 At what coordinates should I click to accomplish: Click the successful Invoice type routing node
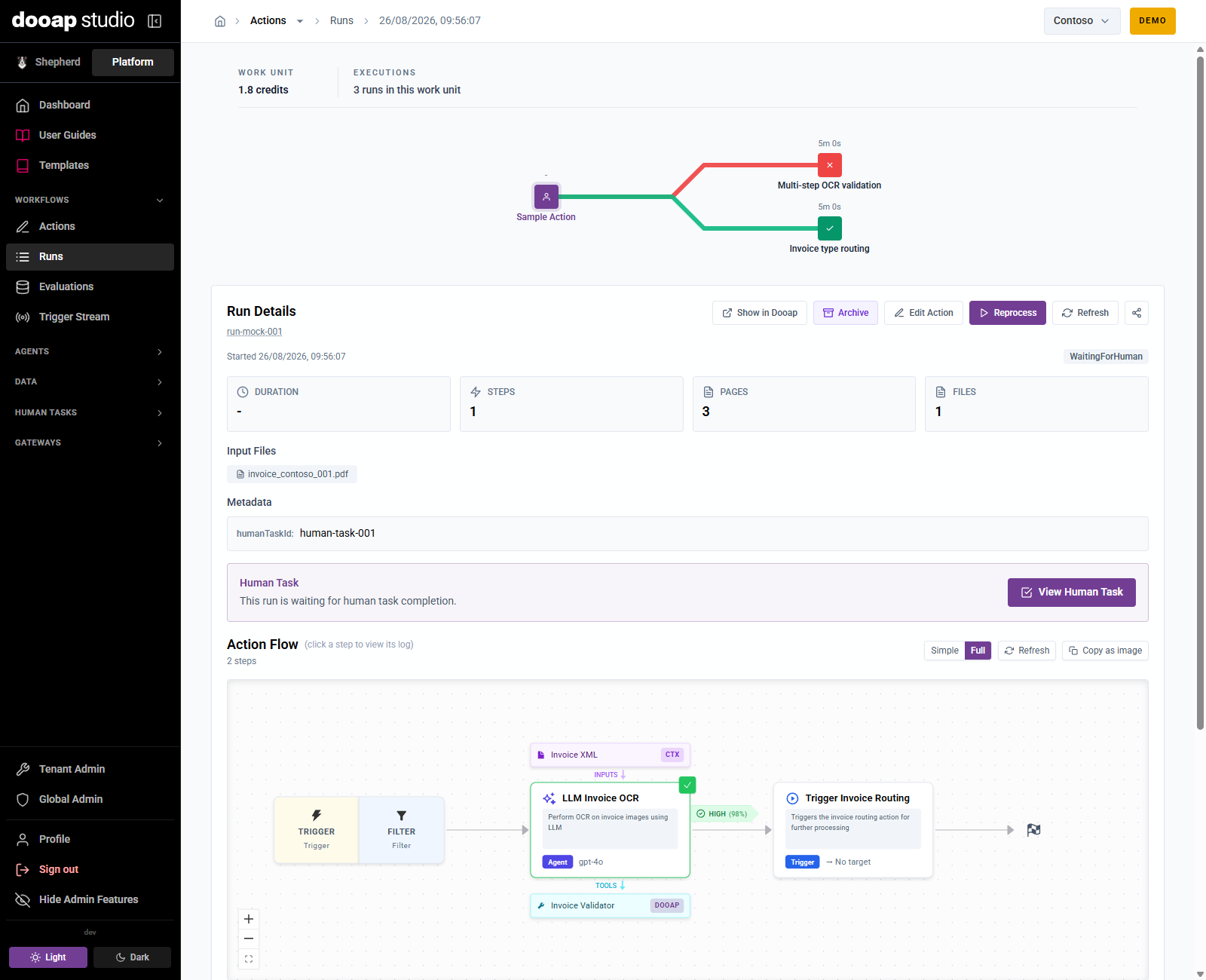[830, 228]
